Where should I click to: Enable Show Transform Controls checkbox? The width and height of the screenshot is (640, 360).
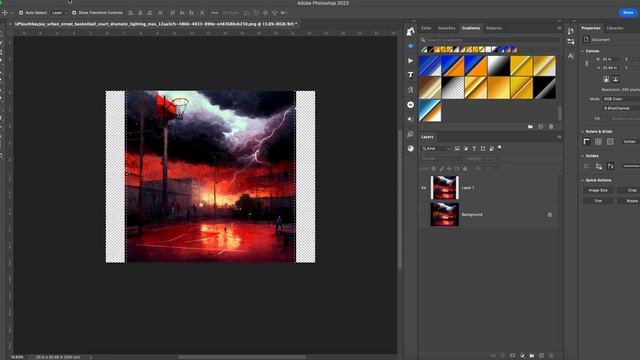pyautogui.click(x=74, y=13)
